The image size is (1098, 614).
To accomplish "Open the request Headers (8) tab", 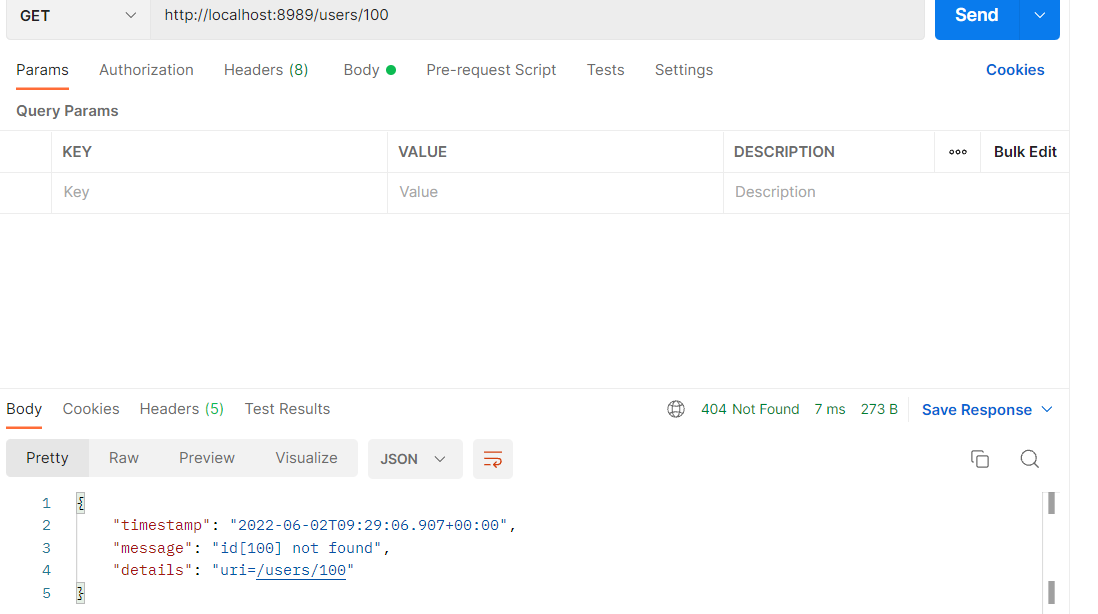I will coord(266,70).
